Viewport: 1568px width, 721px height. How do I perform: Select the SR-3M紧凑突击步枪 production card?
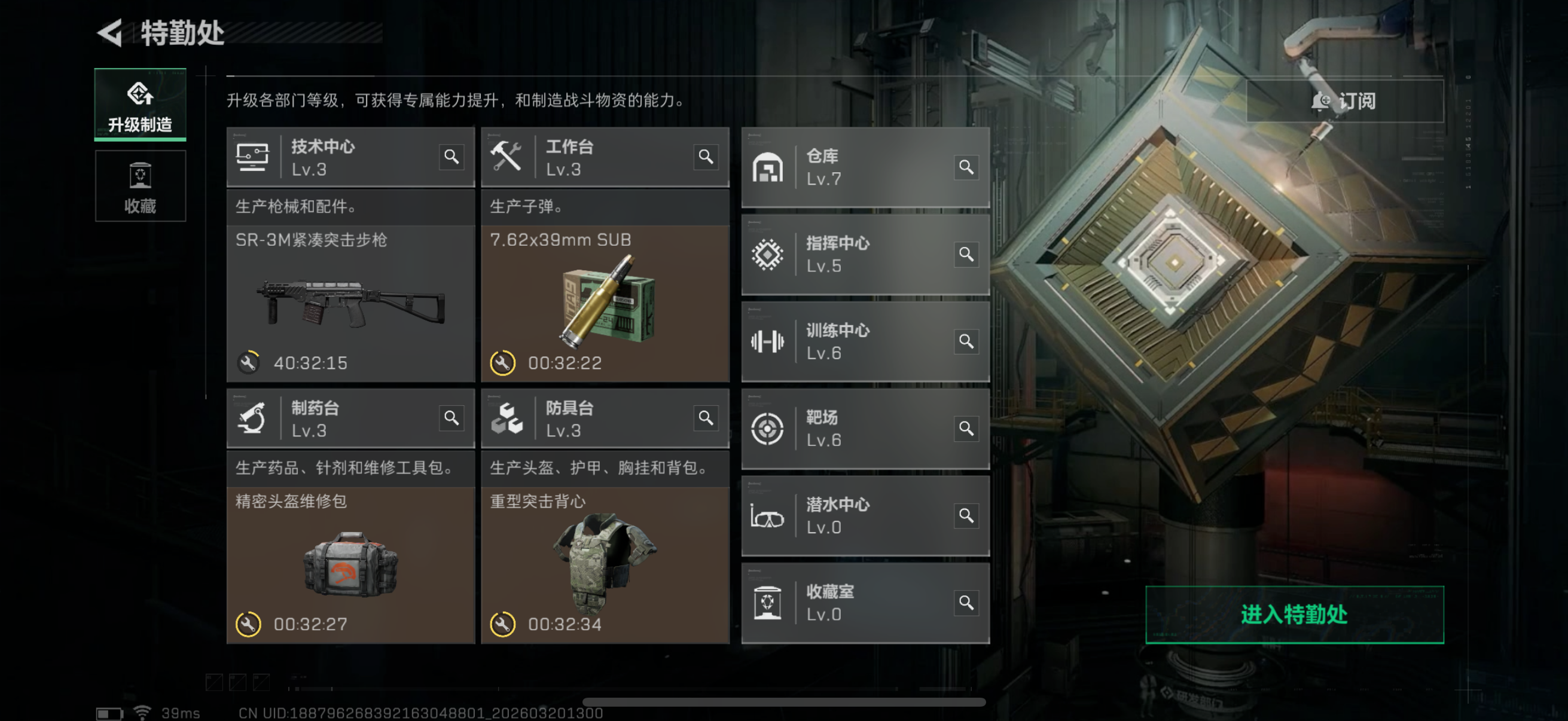point(350,303)
